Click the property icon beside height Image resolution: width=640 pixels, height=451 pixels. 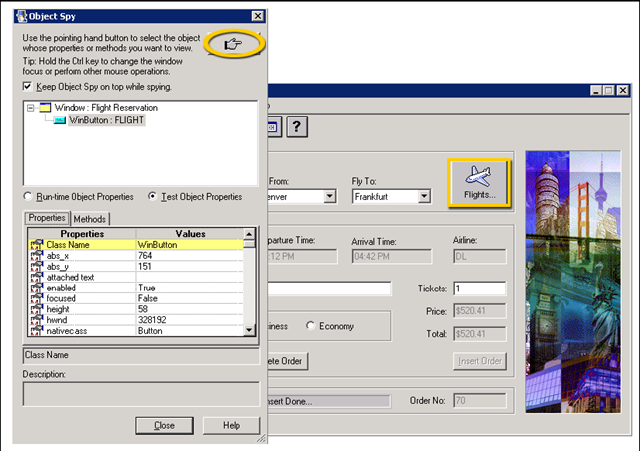[x=37, y=309]
